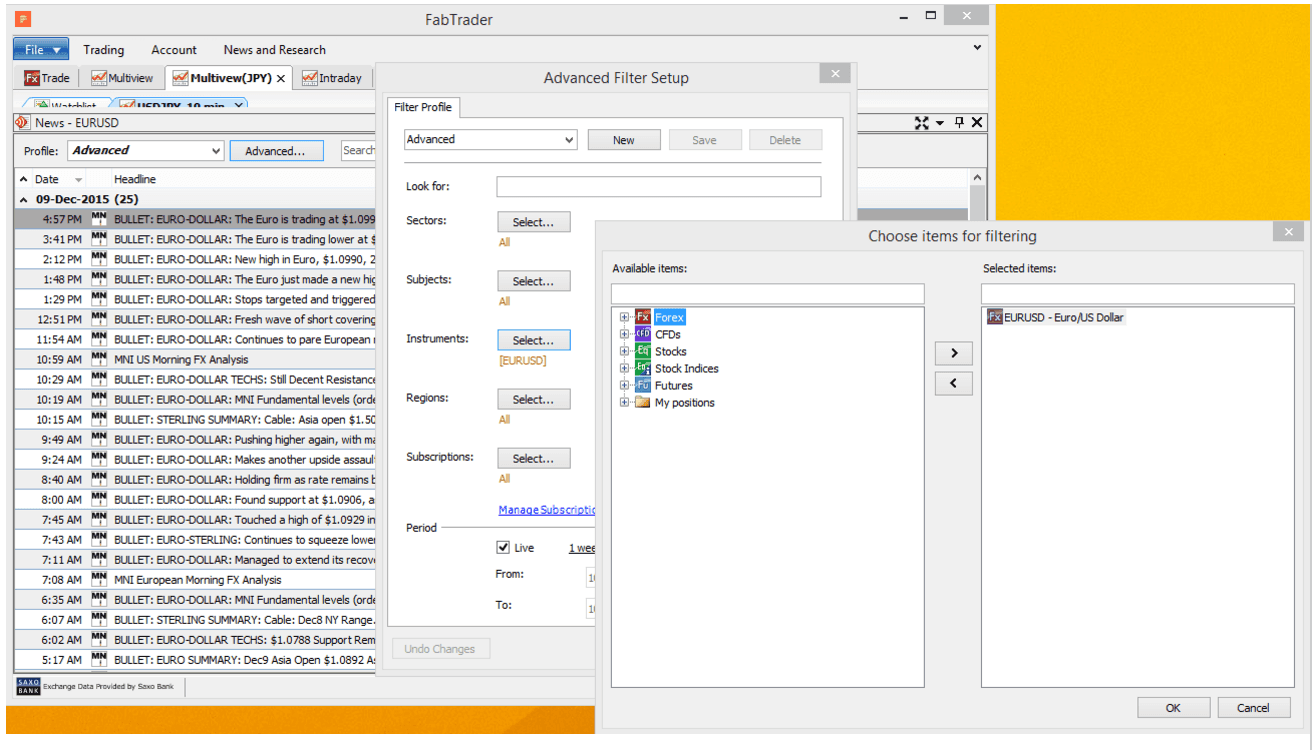This screenshot has height=750, width=1314.
Task: Click Select... for Sectors
Action: pyautogui.click(x=534, y=222)
